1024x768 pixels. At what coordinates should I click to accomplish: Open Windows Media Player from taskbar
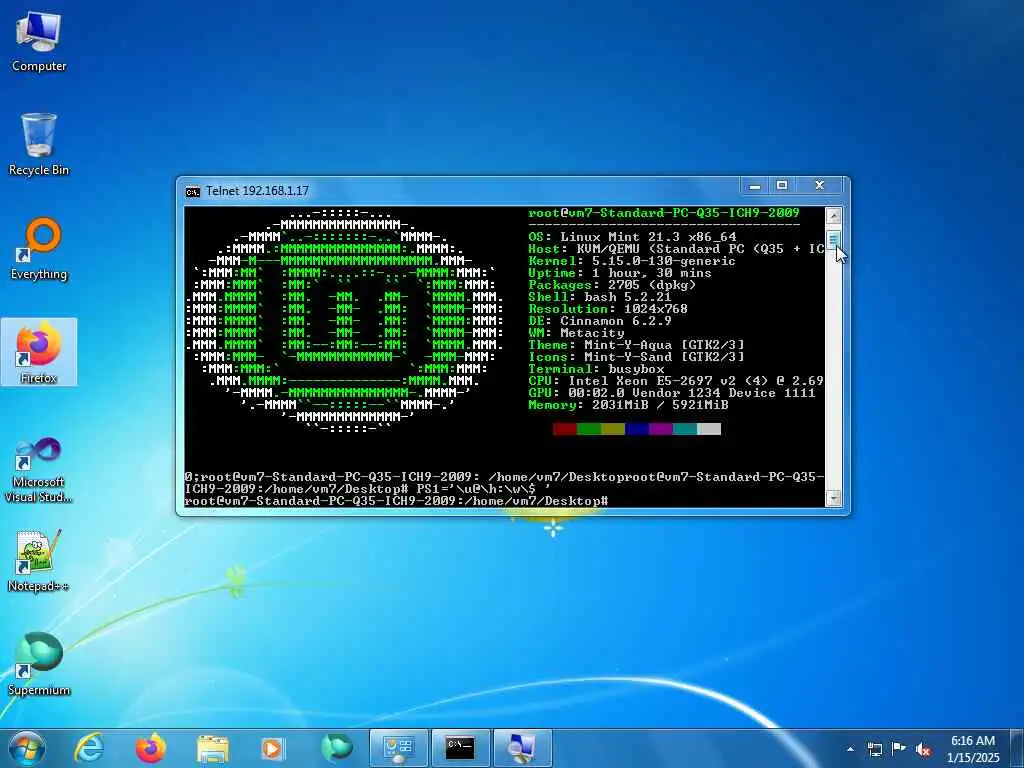273,748
